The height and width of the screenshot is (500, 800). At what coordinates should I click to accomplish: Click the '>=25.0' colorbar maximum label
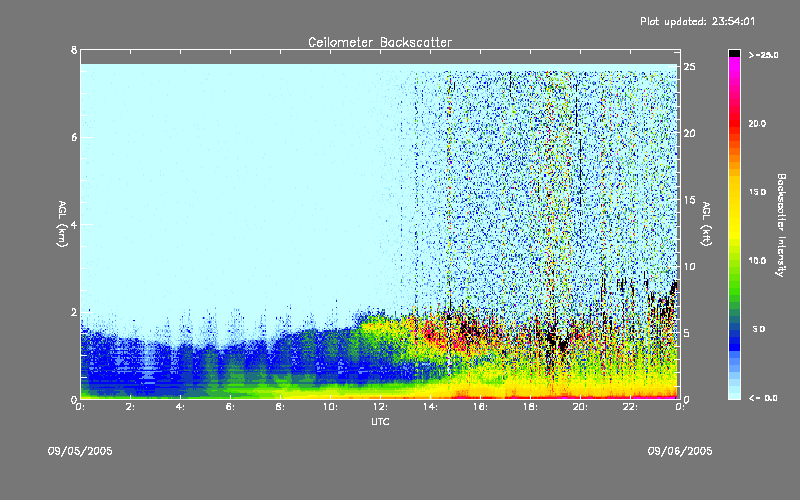click(x=764, y=55)
